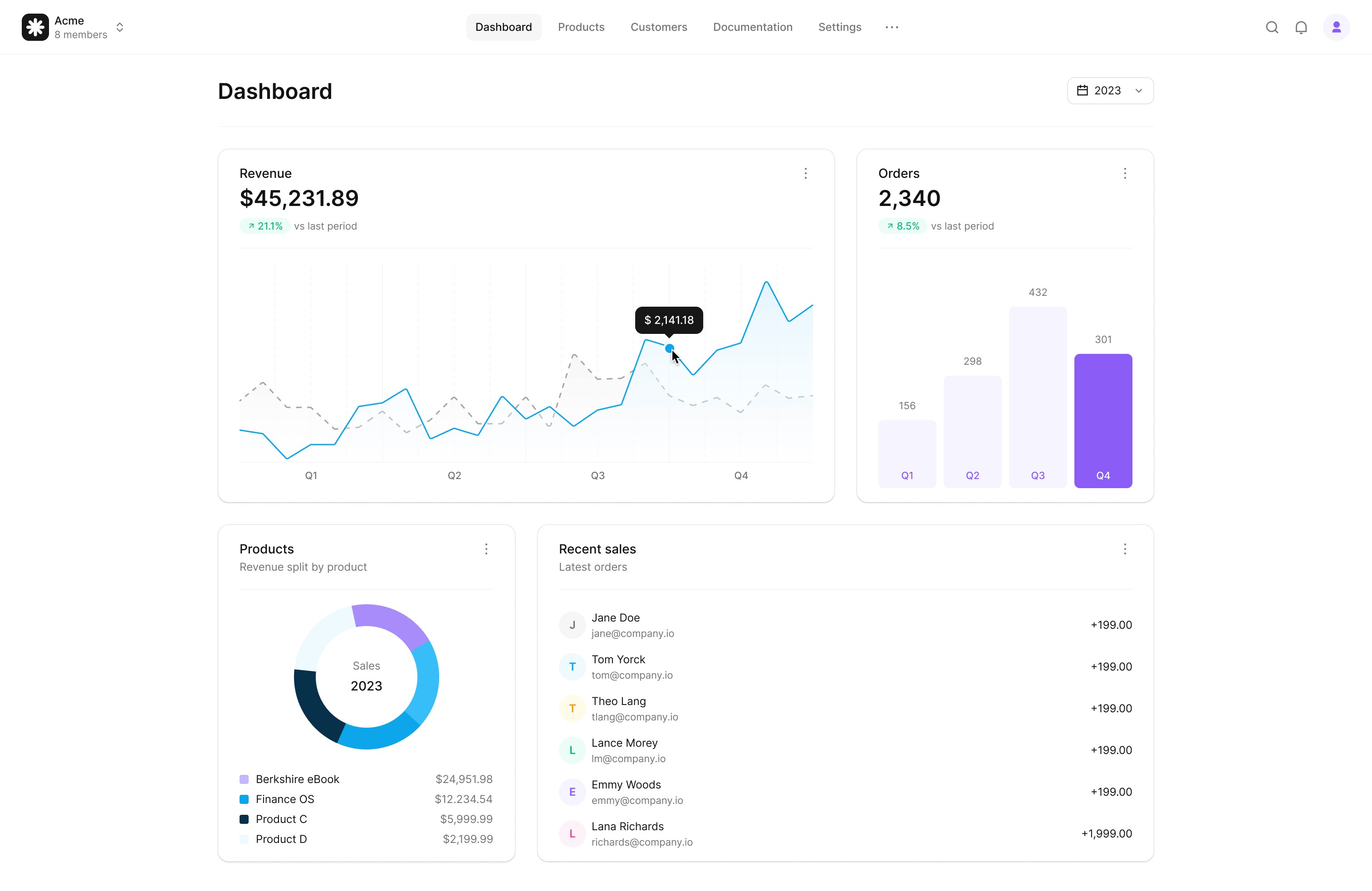1372x891 pixels.
Task: Click the Acme asterisk logo icon
Action: [x=35, y=27]
